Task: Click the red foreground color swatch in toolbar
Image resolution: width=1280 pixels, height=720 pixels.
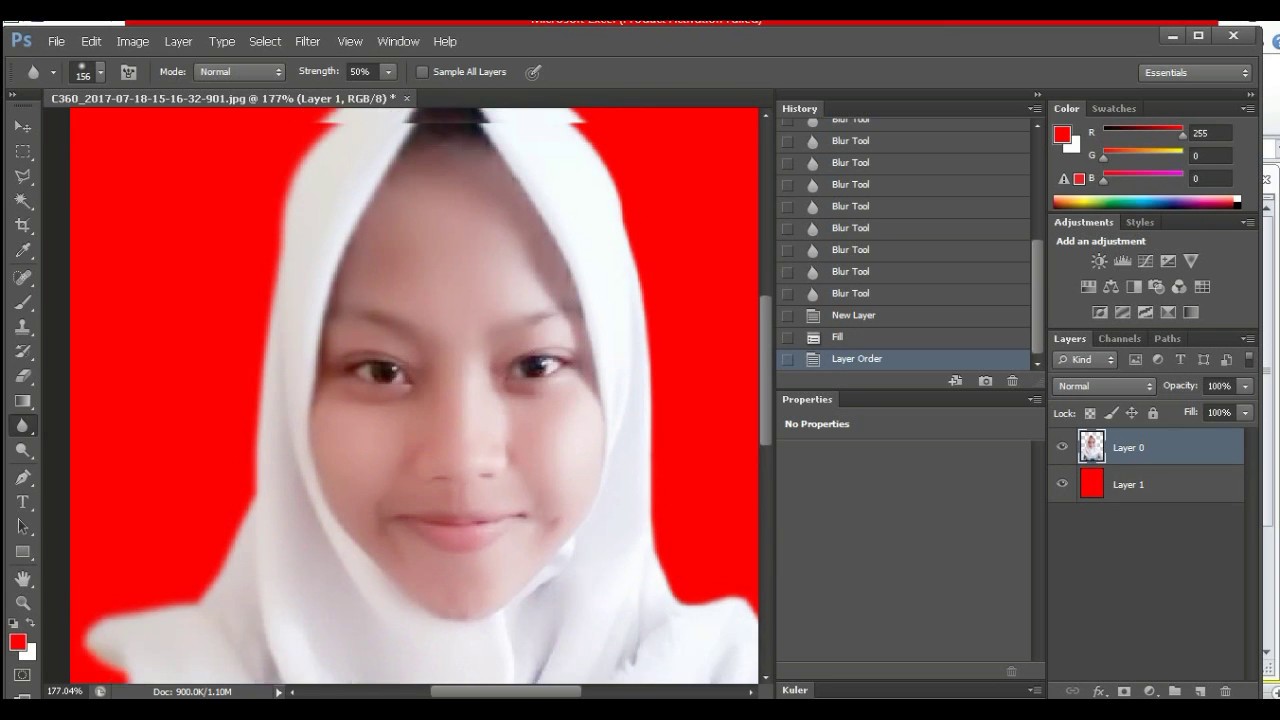Action: [x=18, y=642]
